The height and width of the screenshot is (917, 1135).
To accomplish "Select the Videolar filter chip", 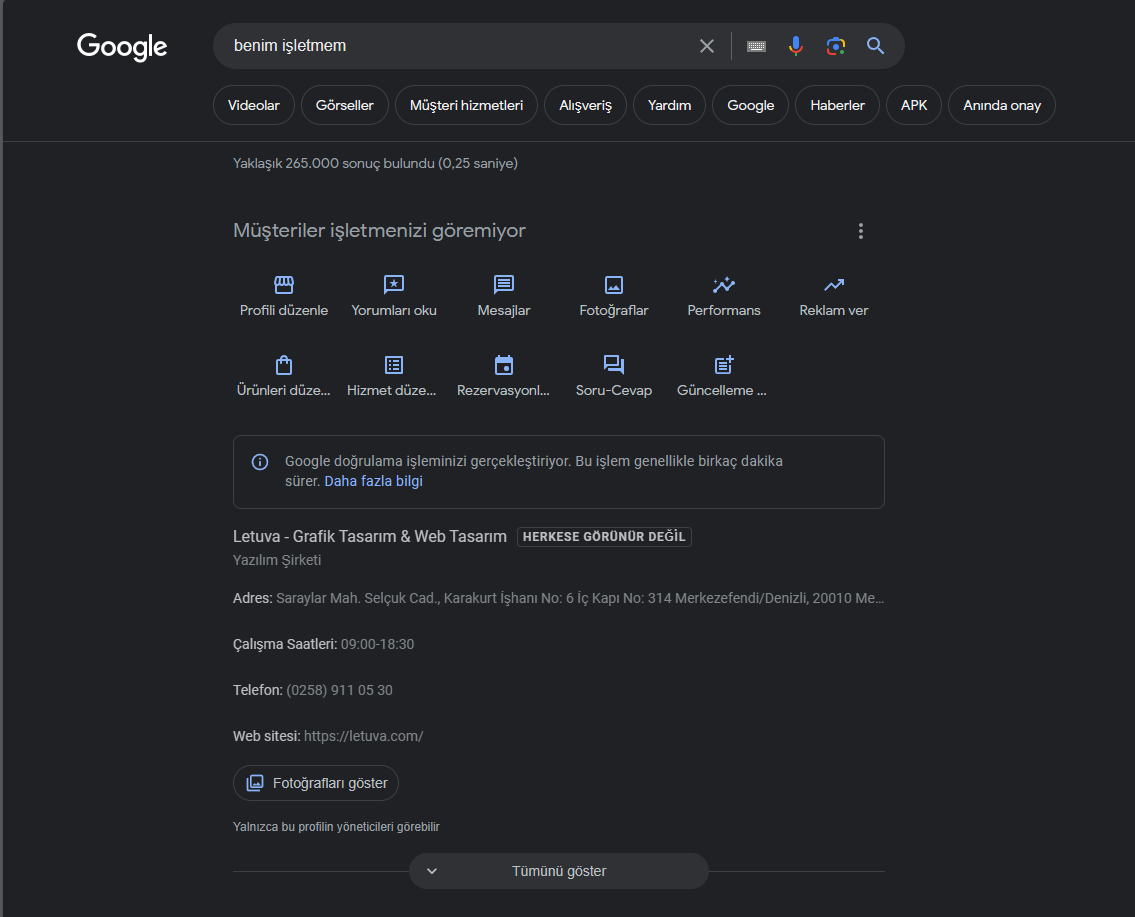I will coord(253,106).
